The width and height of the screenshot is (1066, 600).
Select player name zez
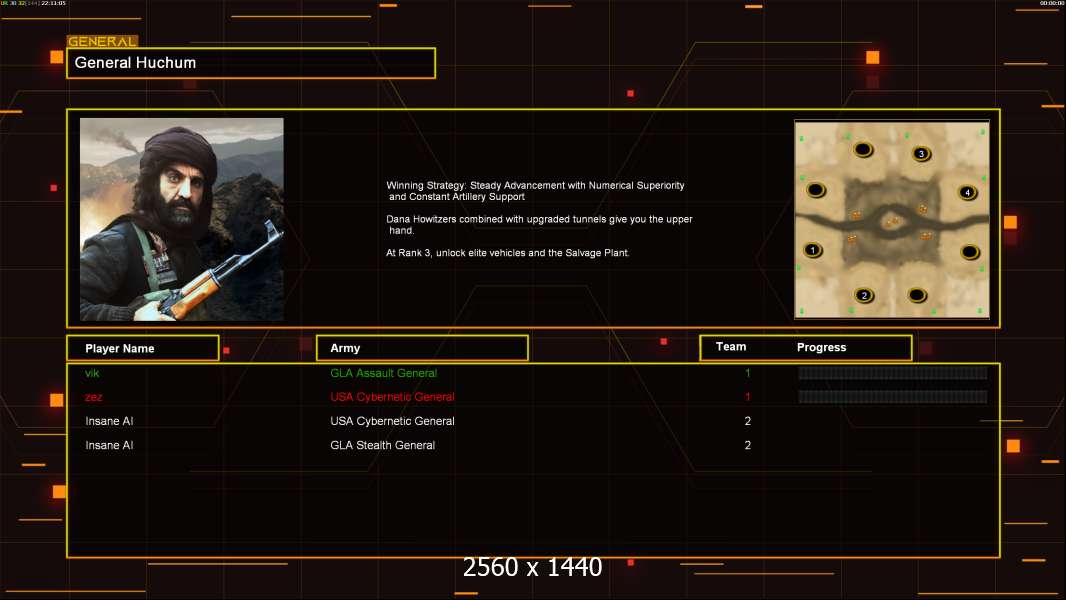94,397
